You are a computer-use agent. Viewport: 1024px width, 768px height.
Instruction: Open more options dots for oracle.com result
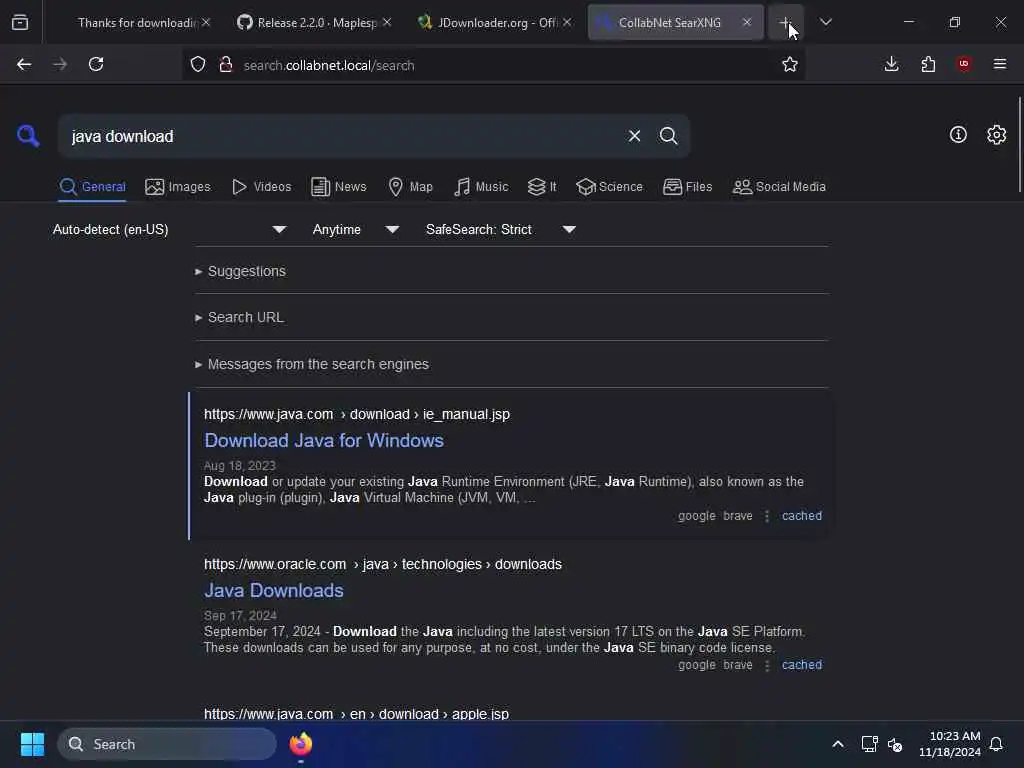(767, 665)
